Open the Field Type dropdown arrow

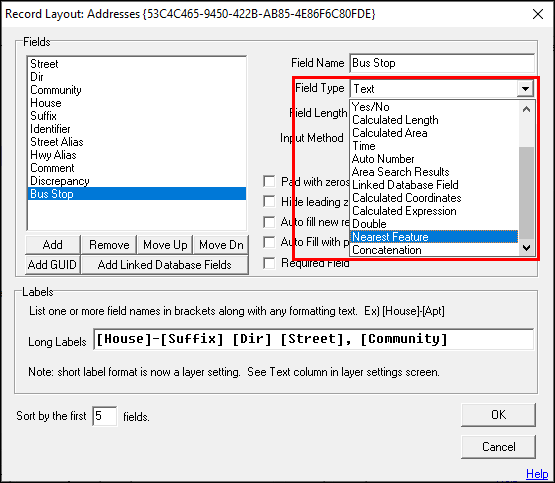click(x=525, y=88)
